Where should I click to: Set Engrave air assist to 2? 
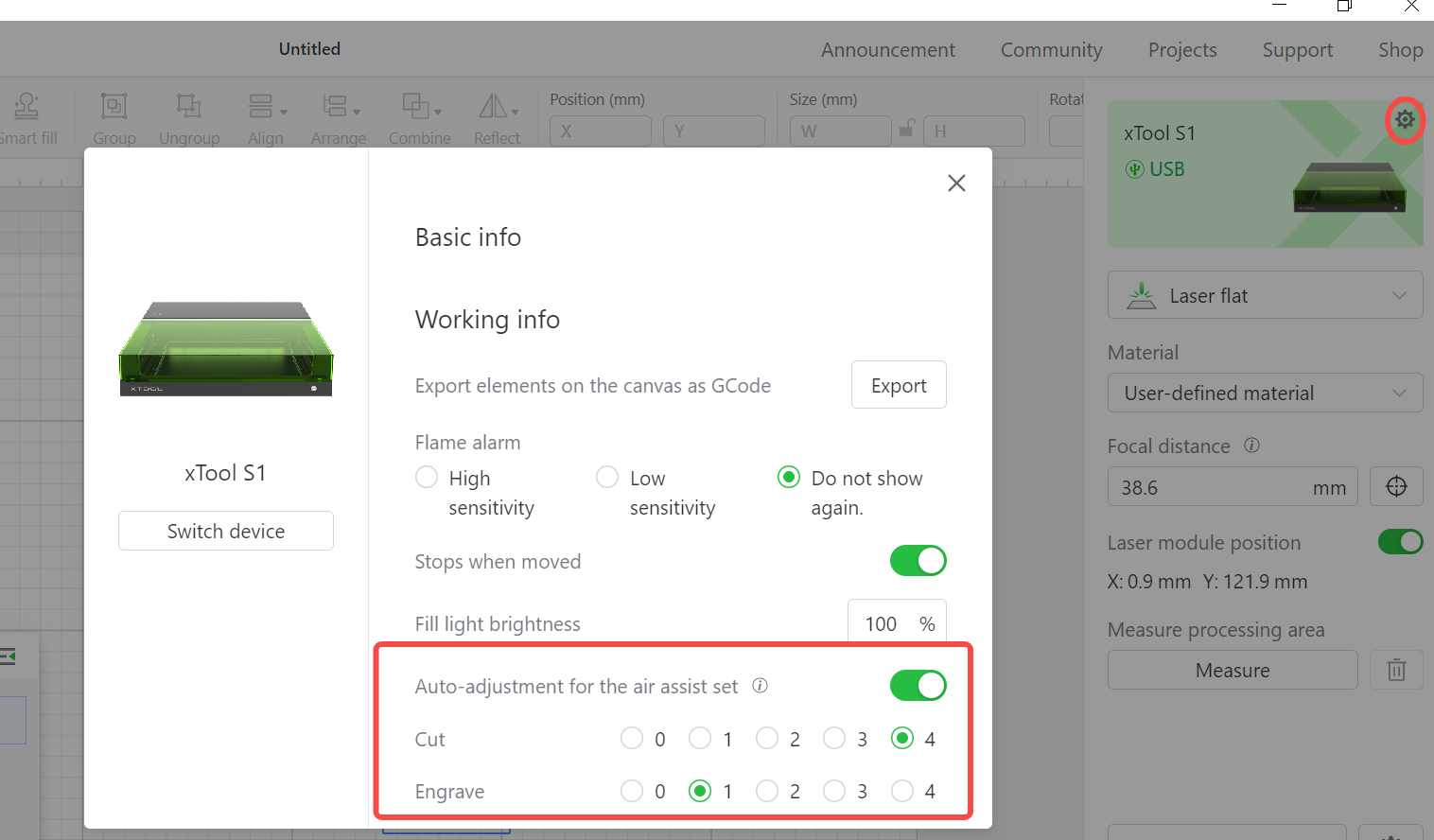coord(767,790)
